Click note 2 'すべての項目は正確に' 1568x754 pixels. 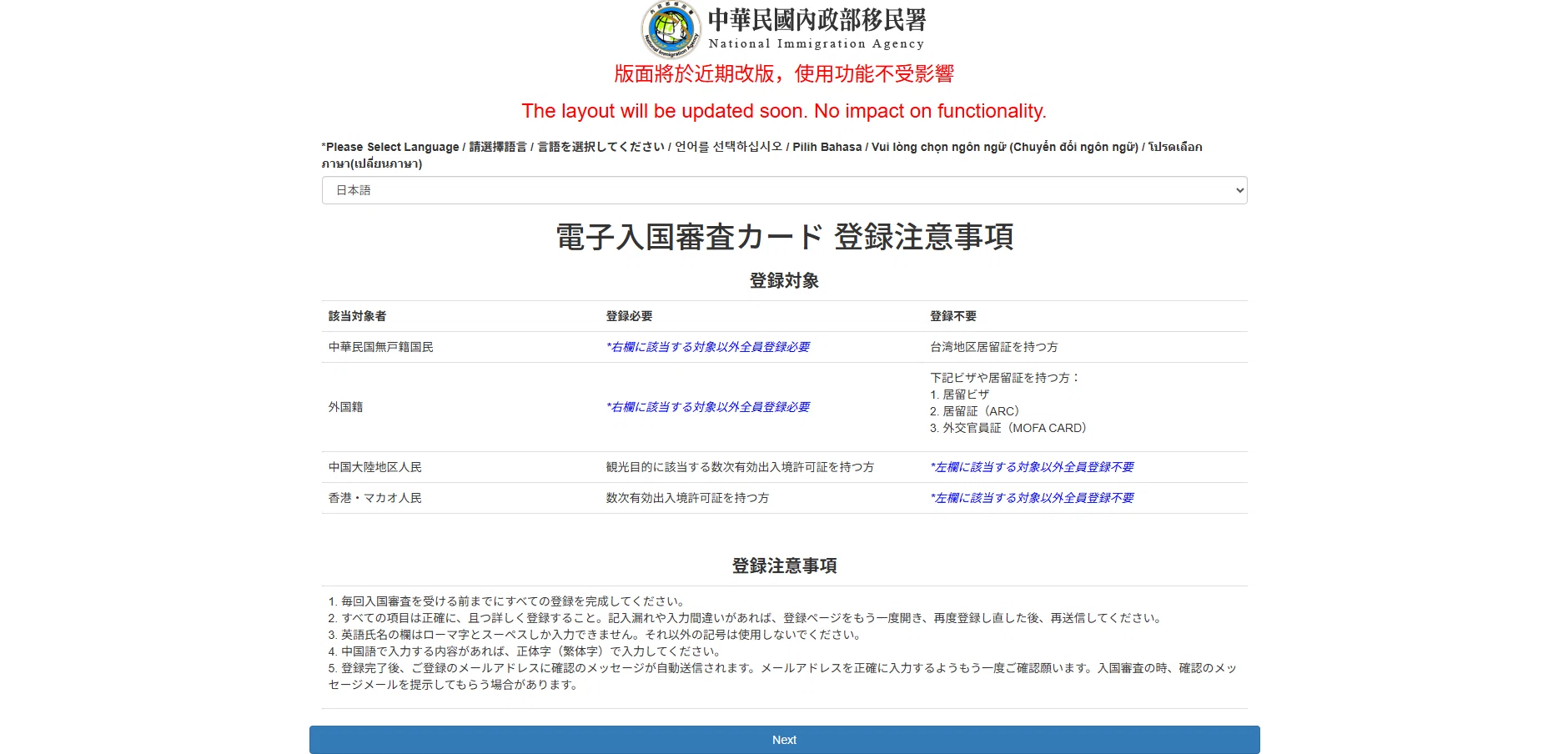[x=746, y=618]
